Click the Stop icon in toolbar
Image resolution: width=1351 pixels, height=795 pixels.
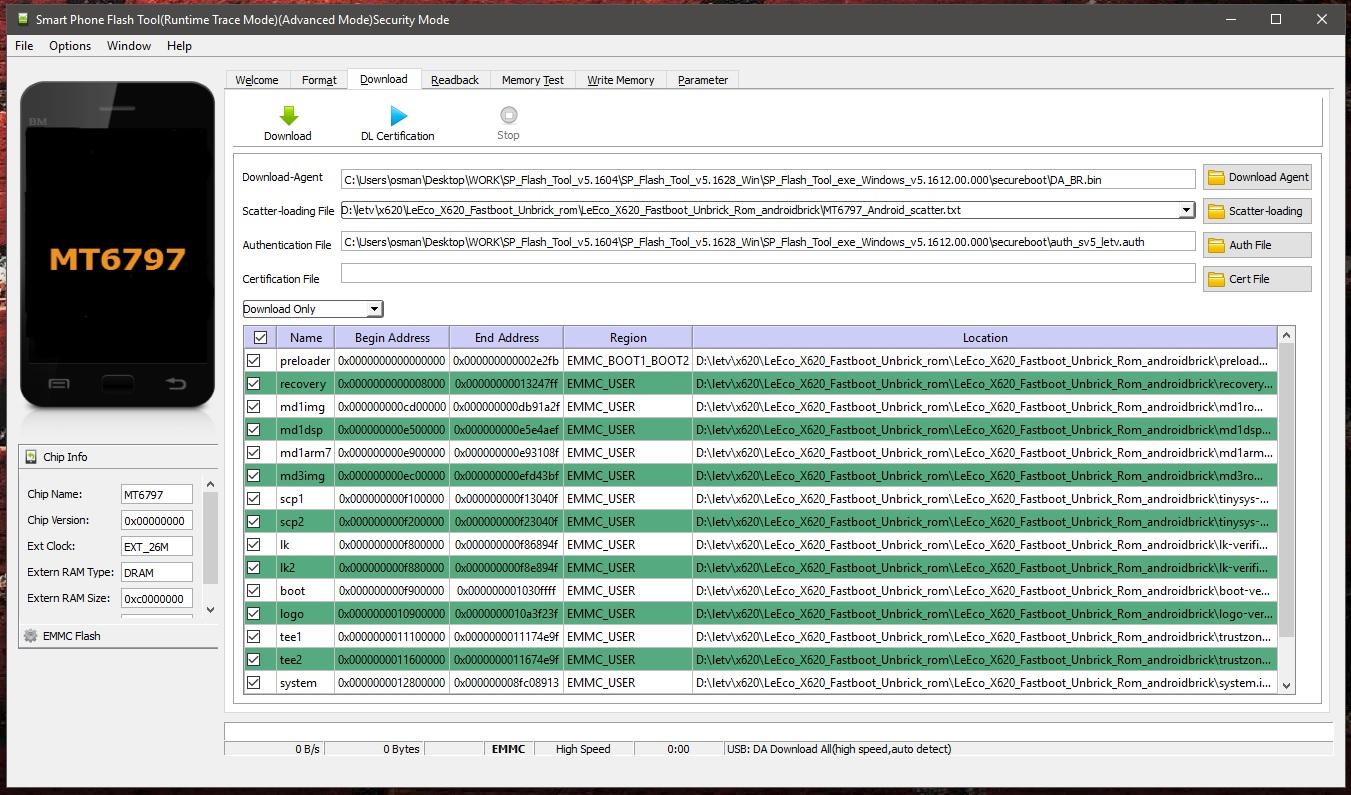pos(508,116)
